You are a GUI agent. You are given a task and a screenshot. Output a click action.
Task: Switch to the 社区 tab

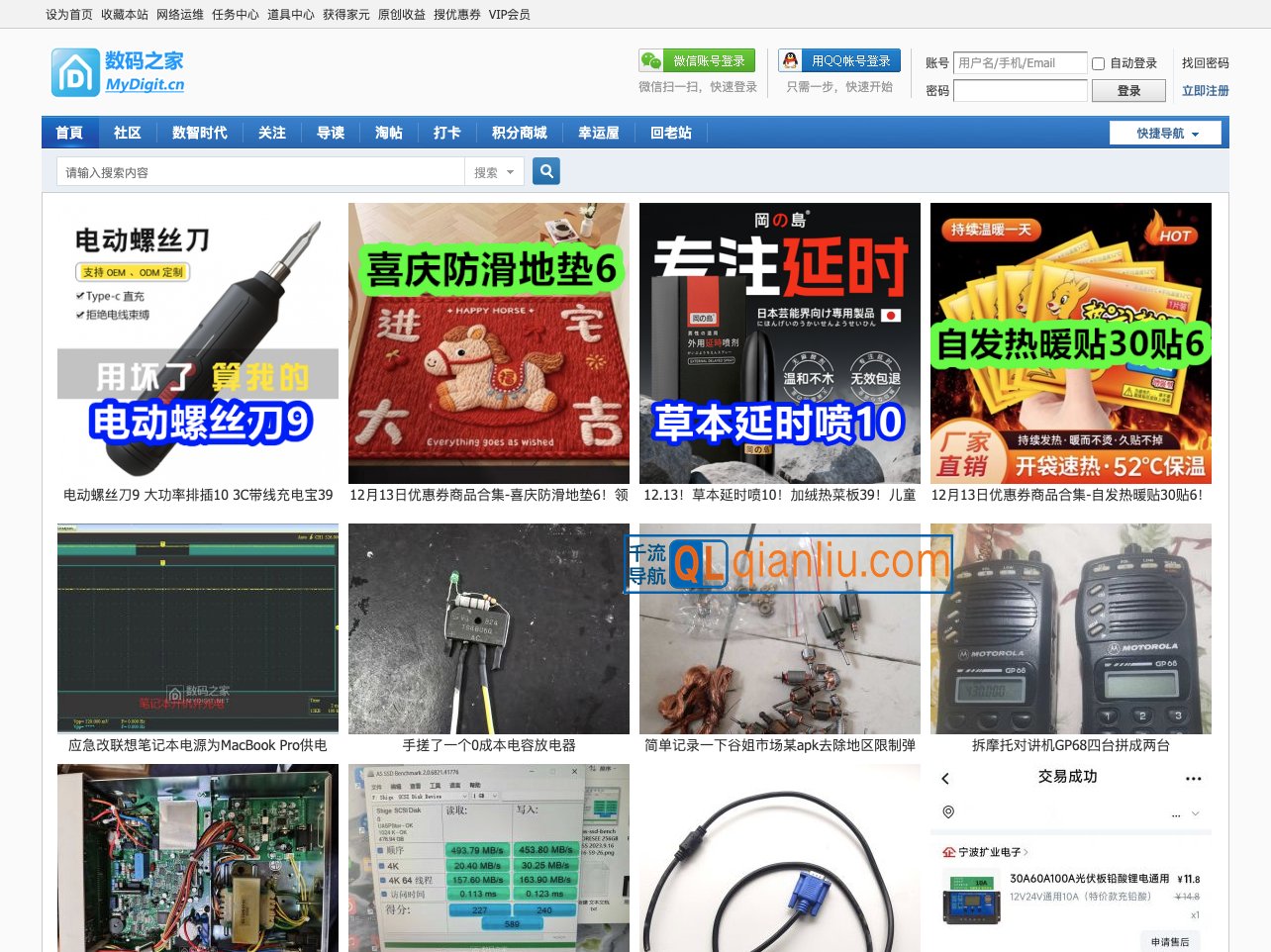point(128,132)
